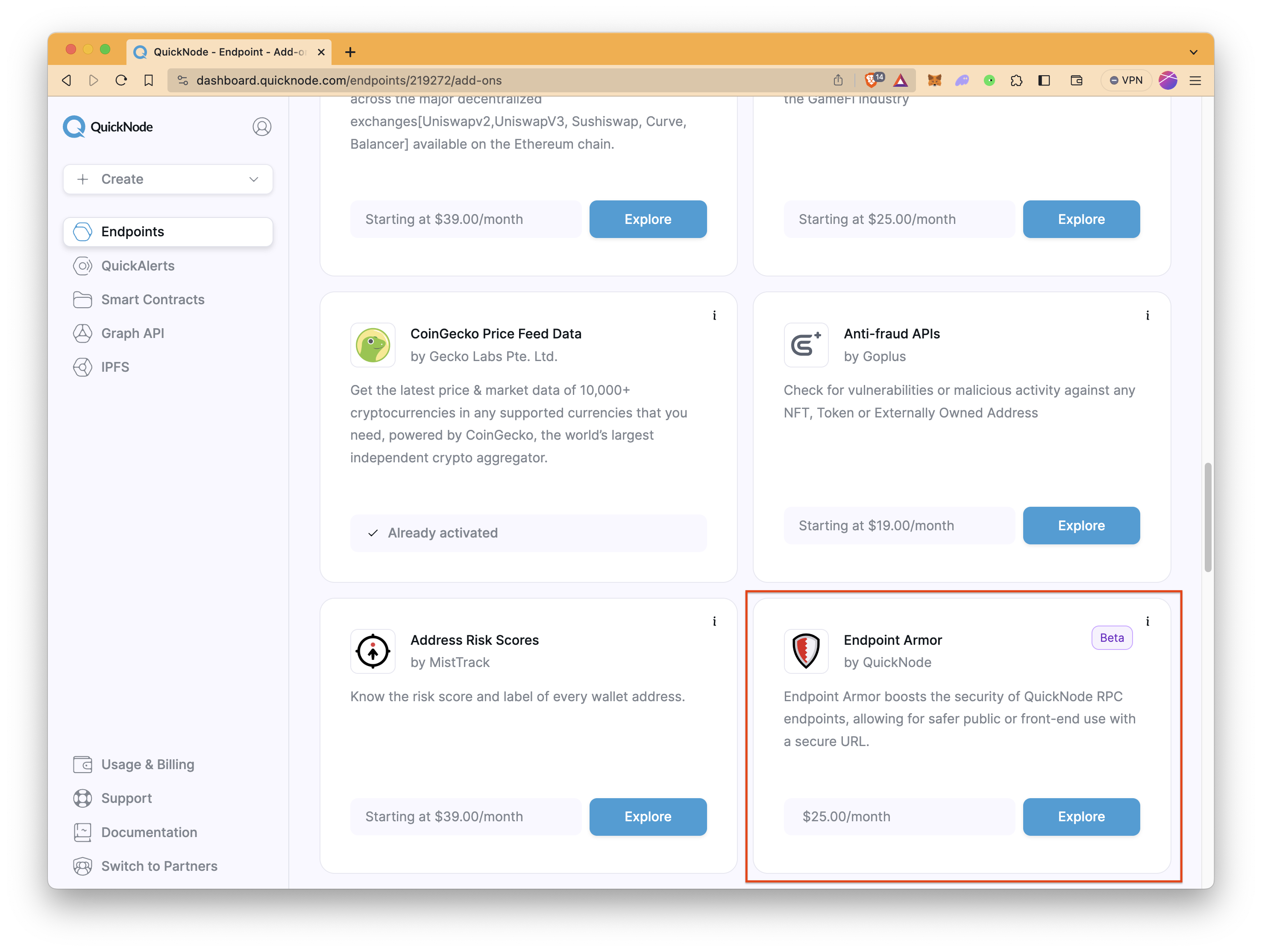The width and height of the screenshot is (1262, 952).
Task: Bookmark this page
Action: coord(148,80)
